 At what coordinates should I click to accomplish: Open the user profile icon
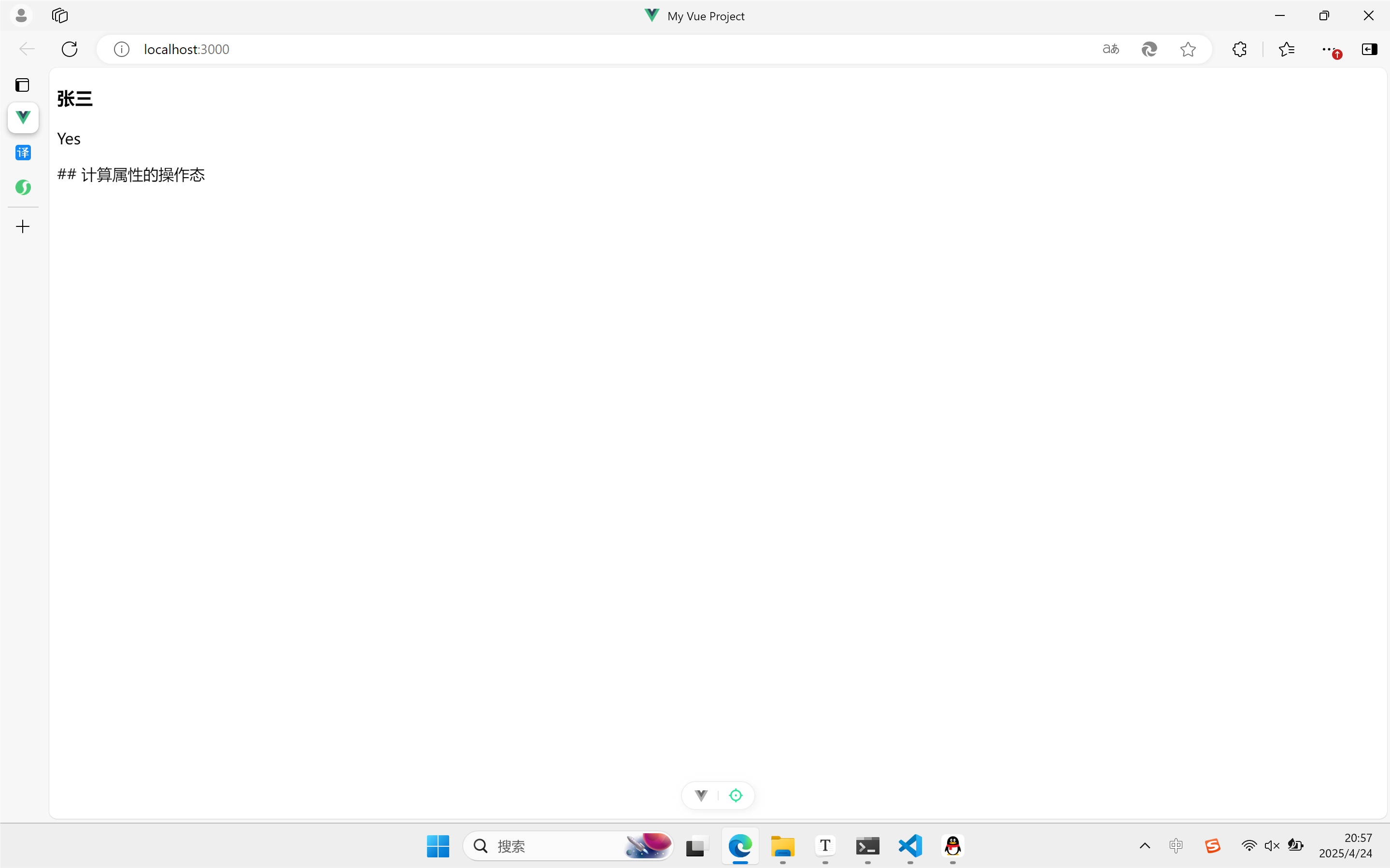pos(21,15)
